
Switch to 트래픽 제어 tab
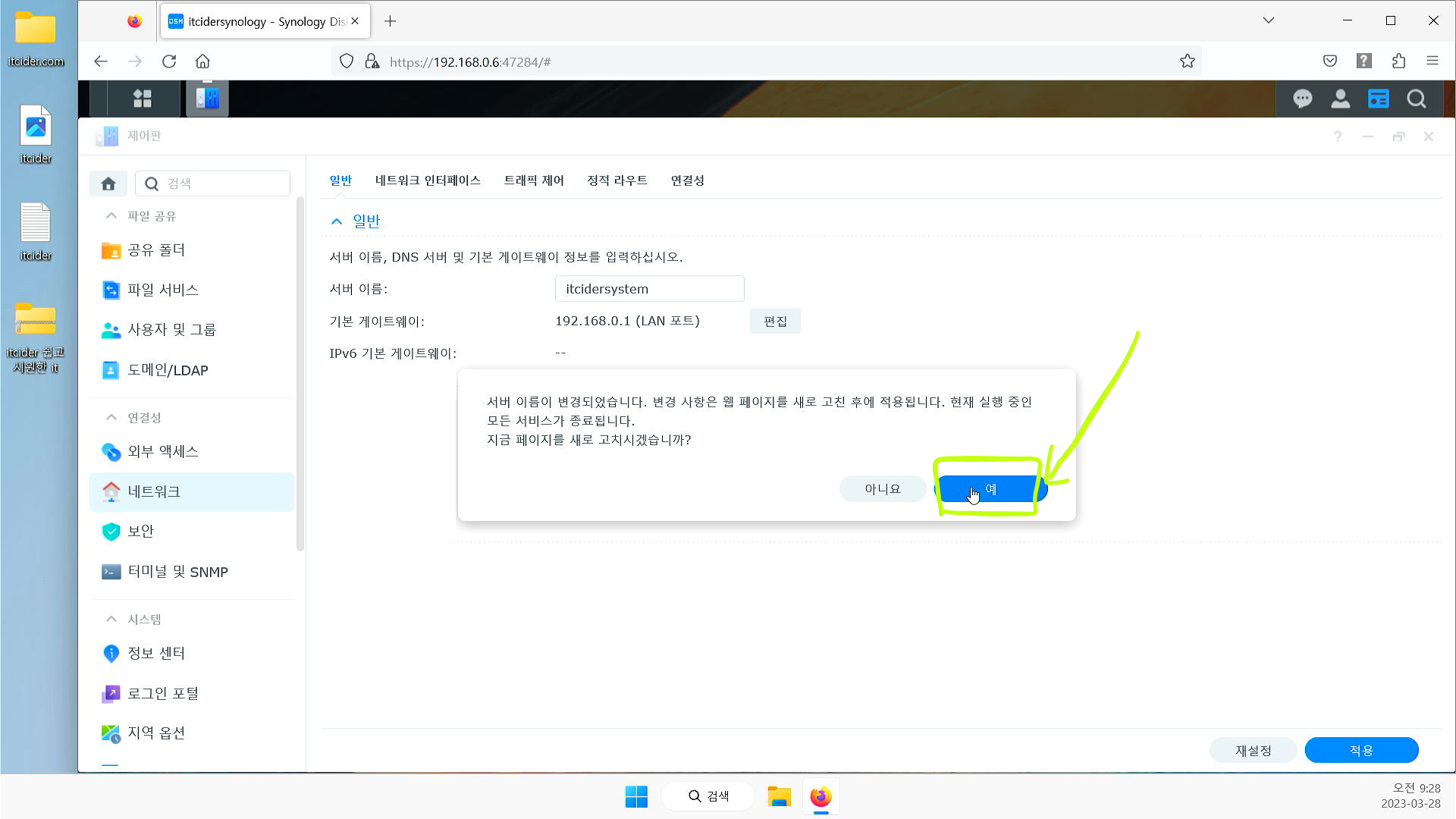click(534, 180)
